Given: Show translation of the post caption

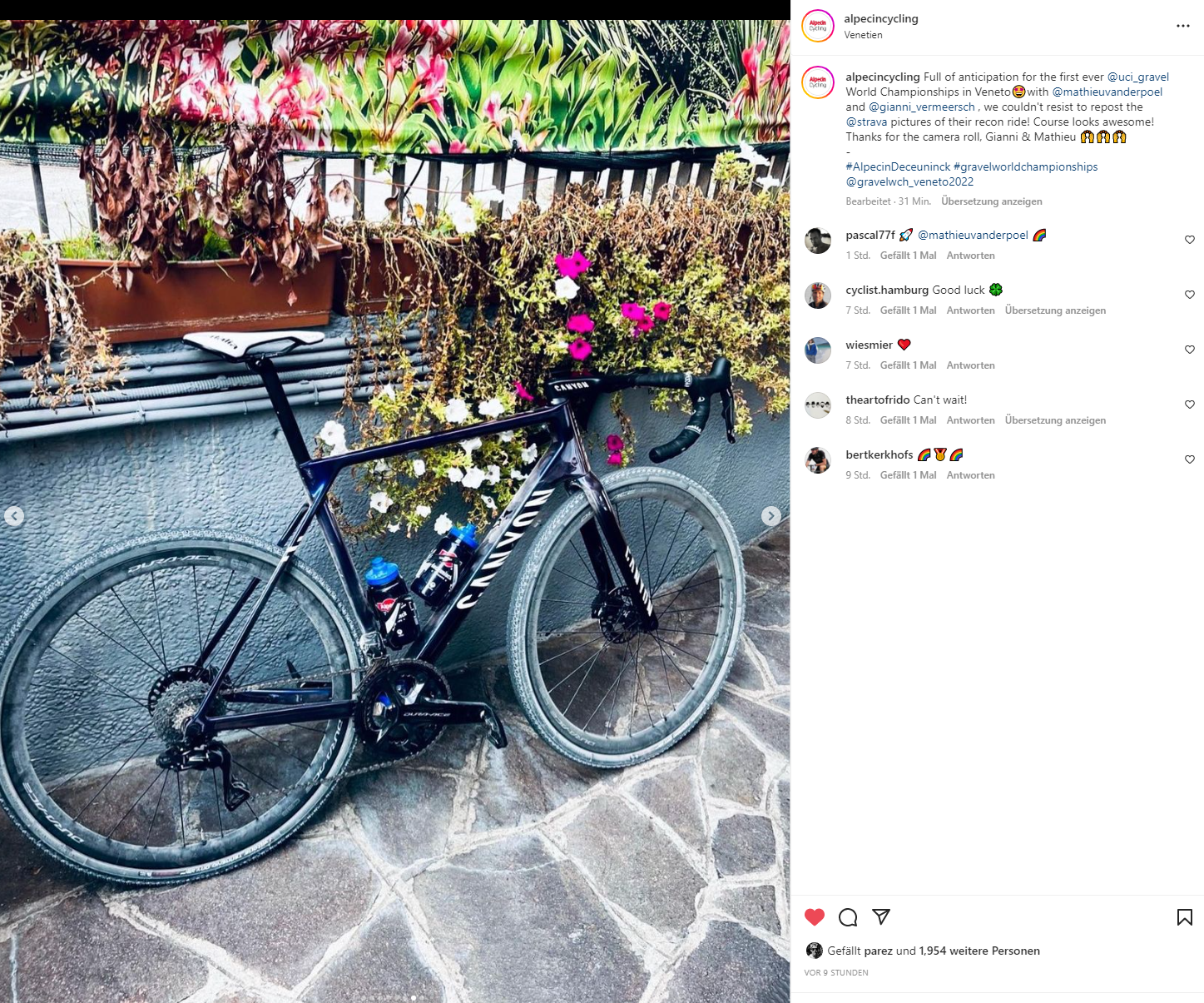Looking at the screenshot, I should coord(992,201).
